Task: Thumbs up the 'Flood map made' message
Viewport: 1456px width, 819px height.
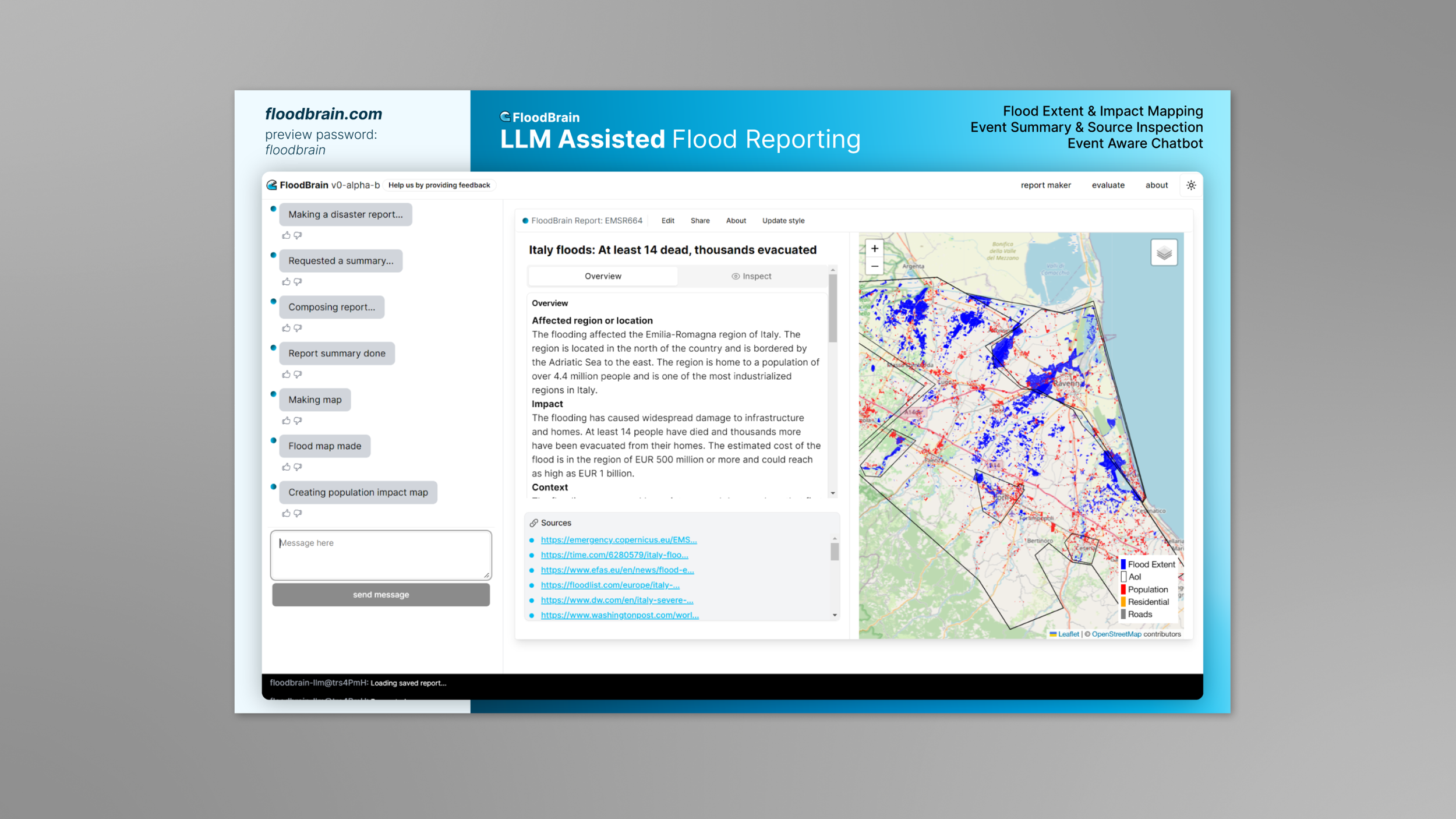Action: coord(286,467)
